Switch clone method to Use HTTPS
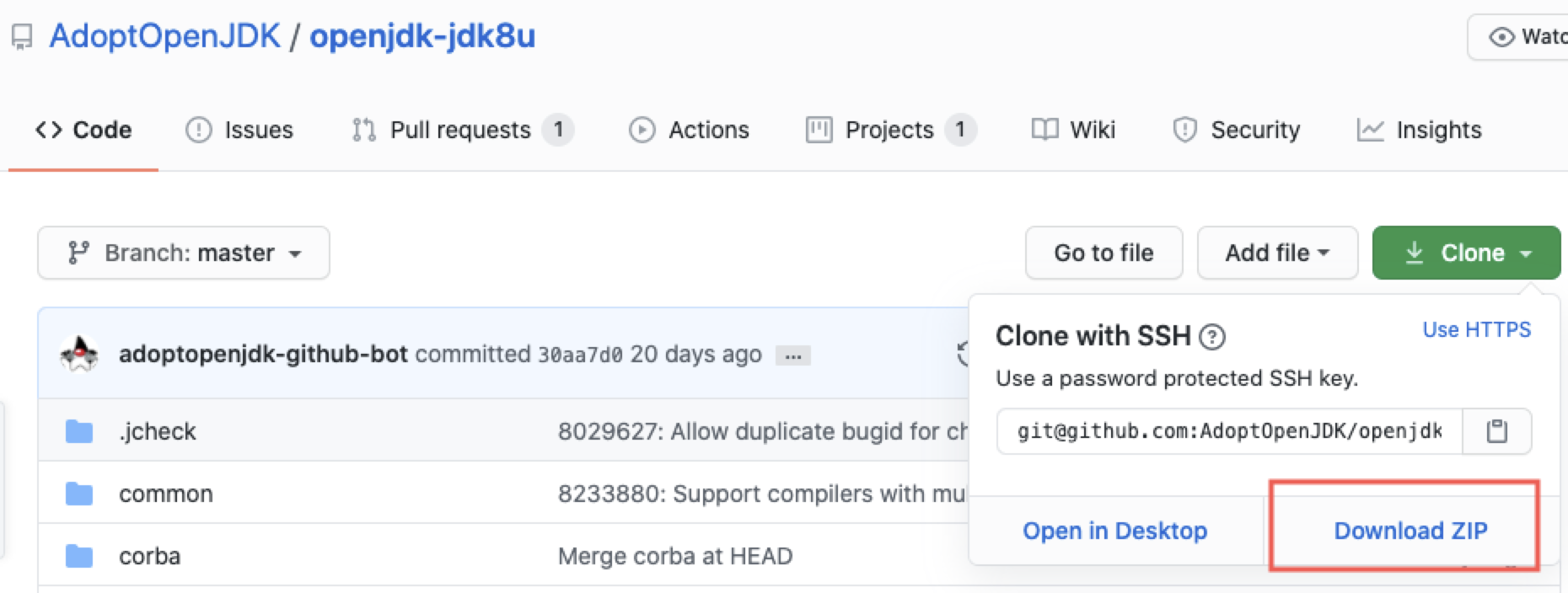This screenshot has width=1568, height=593. point(1476,329)
